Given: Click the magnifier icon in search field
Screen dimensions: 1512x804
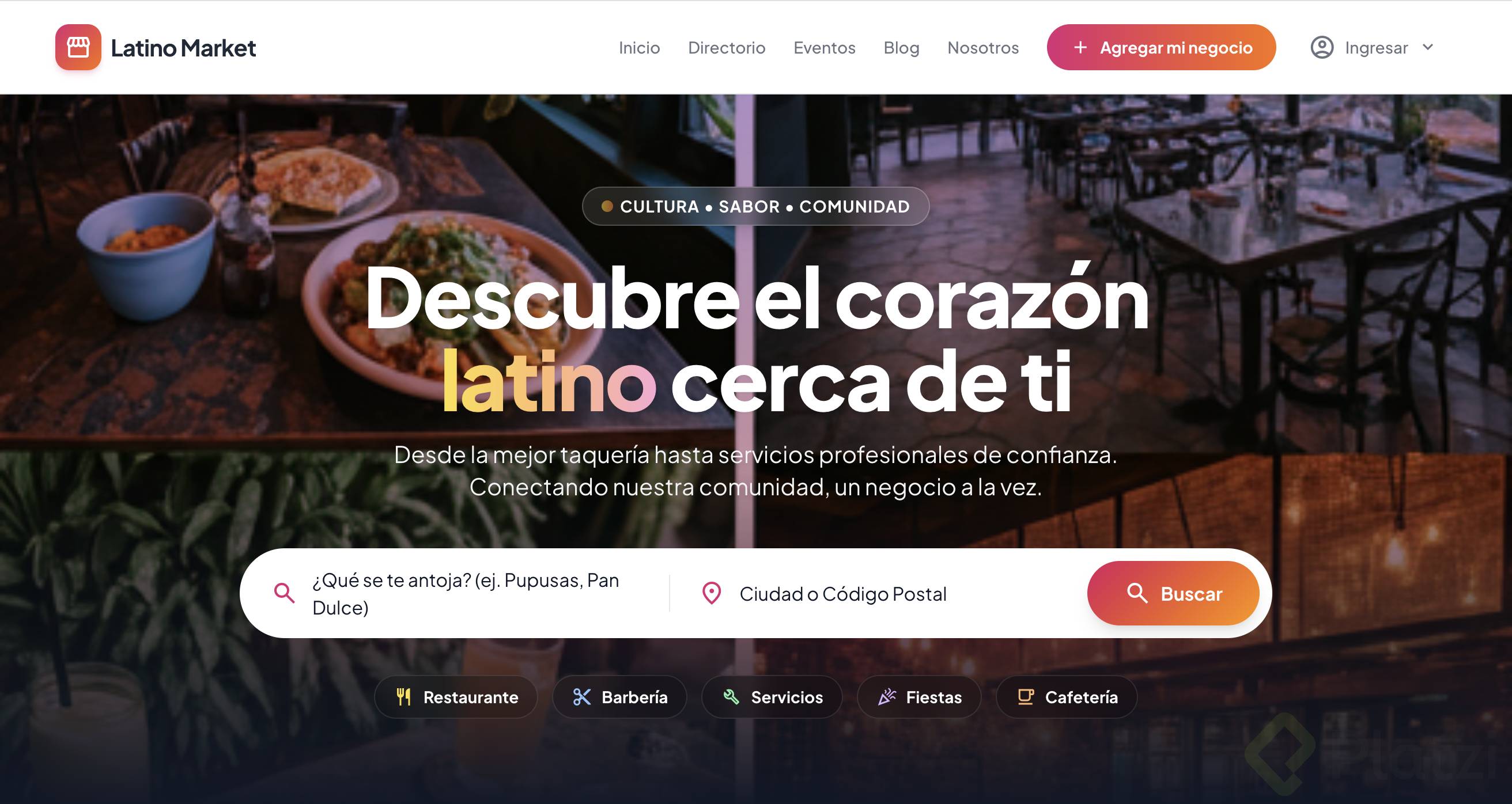Looking at the screenshot, I should click(284, 593).
